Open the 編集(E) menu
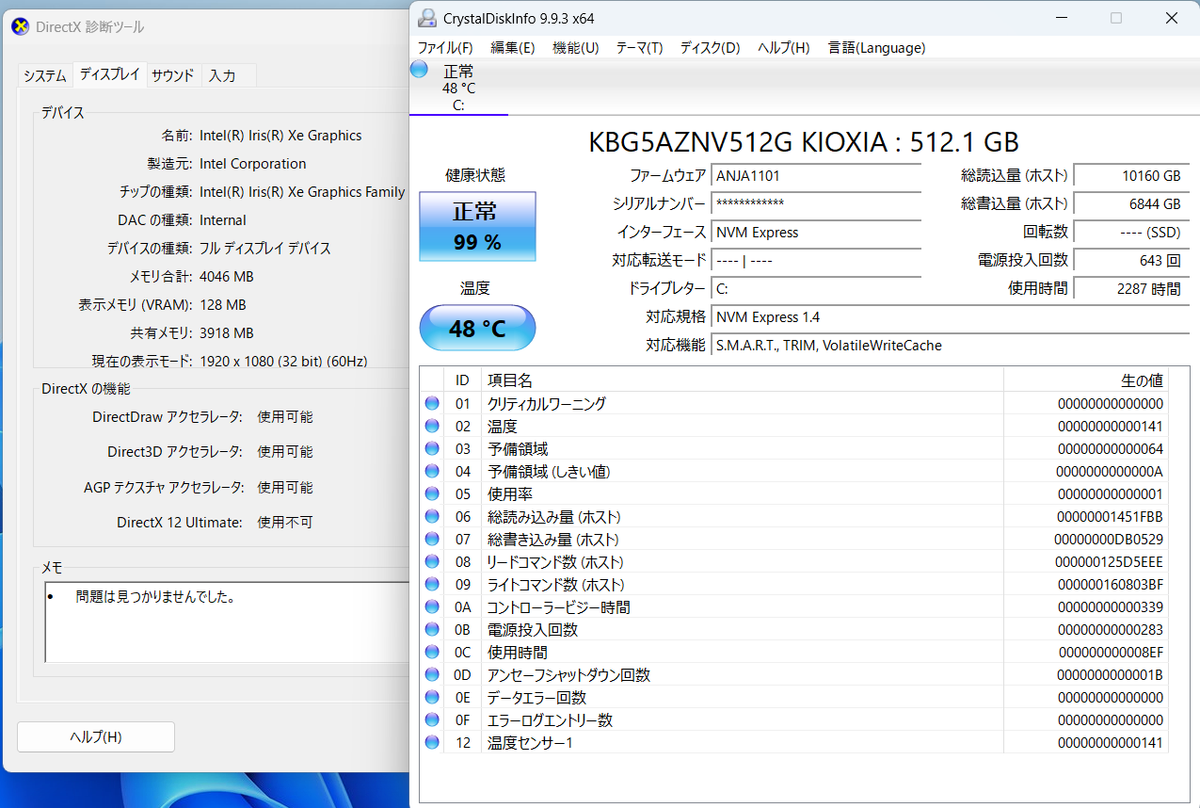 pos(512,48)
